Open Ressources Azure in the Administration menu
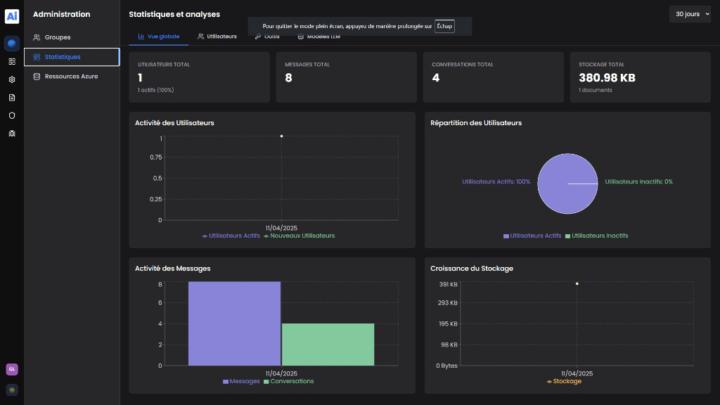 coord(72,76)
